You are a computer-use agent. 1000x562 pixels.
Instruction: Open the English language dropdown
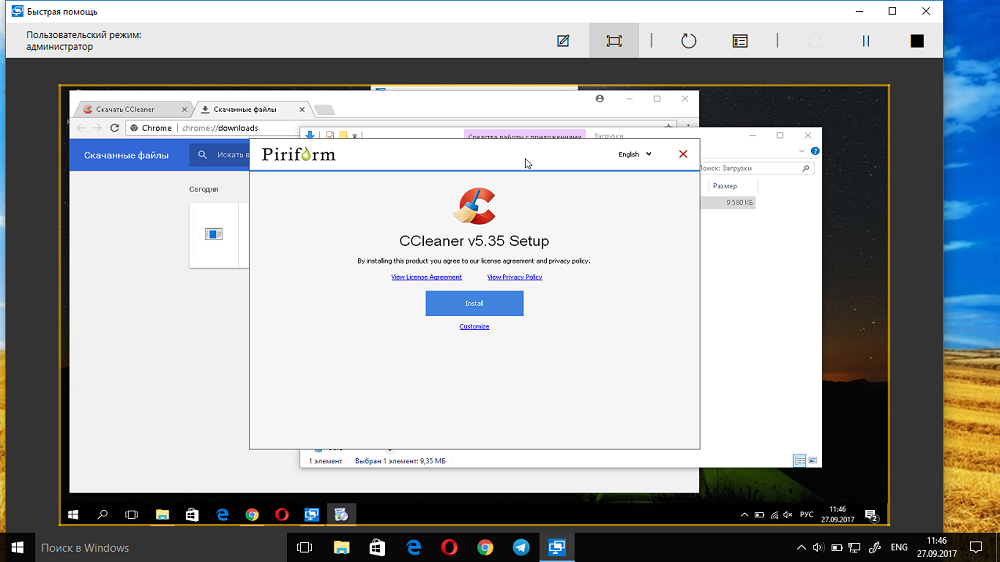(635, 154)
